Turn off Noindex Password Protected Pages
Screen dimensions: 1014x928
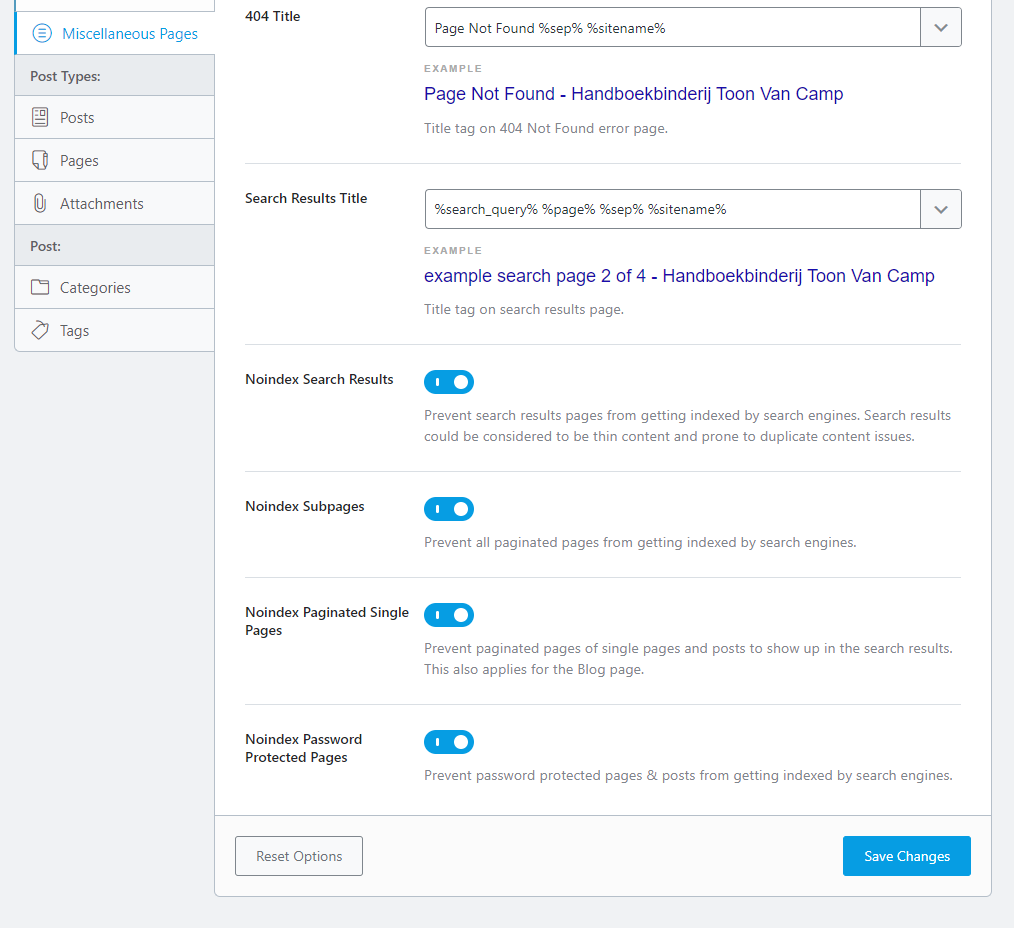(x=449, y=742)
